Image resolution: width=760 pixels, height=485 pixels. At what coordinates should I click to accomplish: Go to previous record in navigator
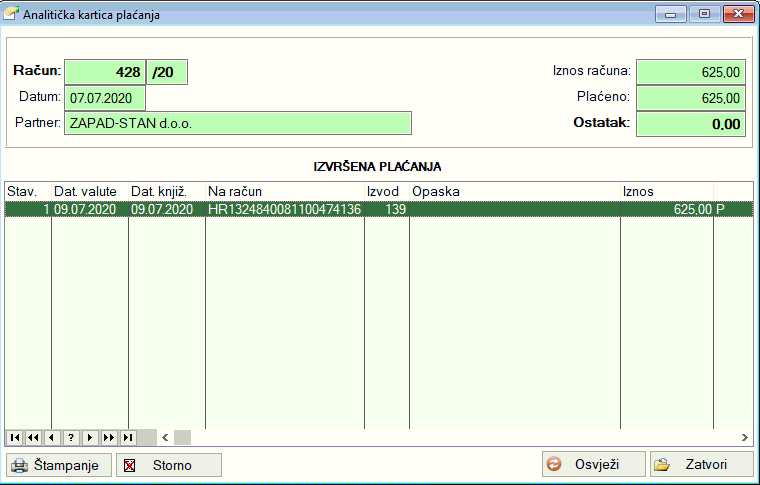click(x=52, y=437)
